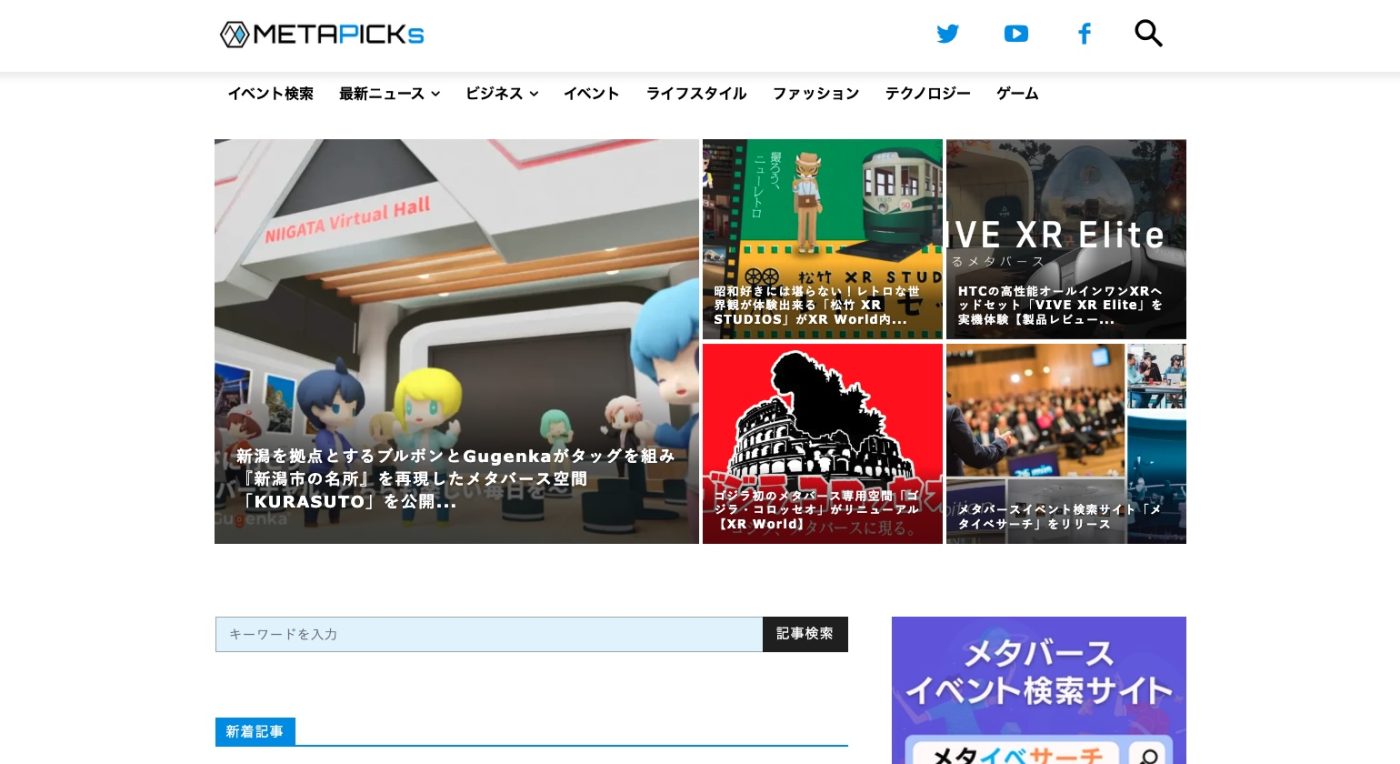This screenshot has width=1400, height=764.
Task: Click the magnifier search icon in header
Action: pos(1148,33)
